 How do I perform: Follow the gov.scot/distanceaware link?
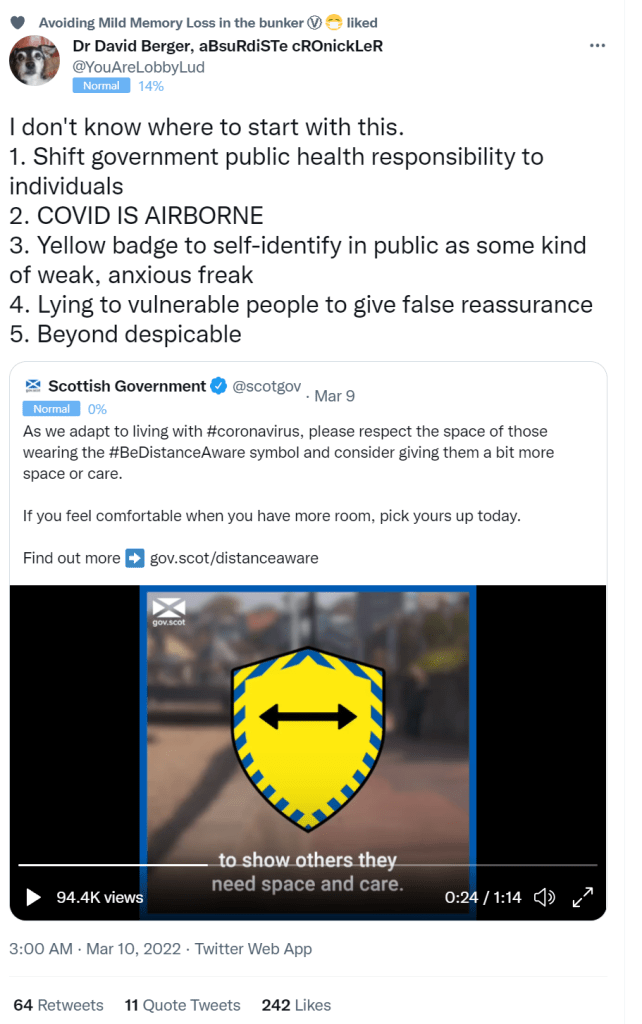tap(234, 558)
